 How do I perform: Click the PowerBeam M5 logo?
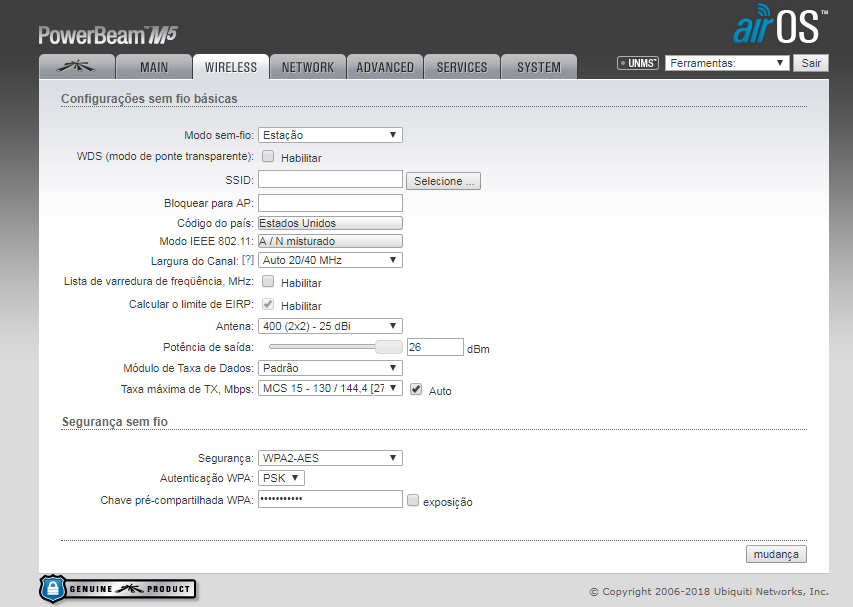[x=108, y=35]
